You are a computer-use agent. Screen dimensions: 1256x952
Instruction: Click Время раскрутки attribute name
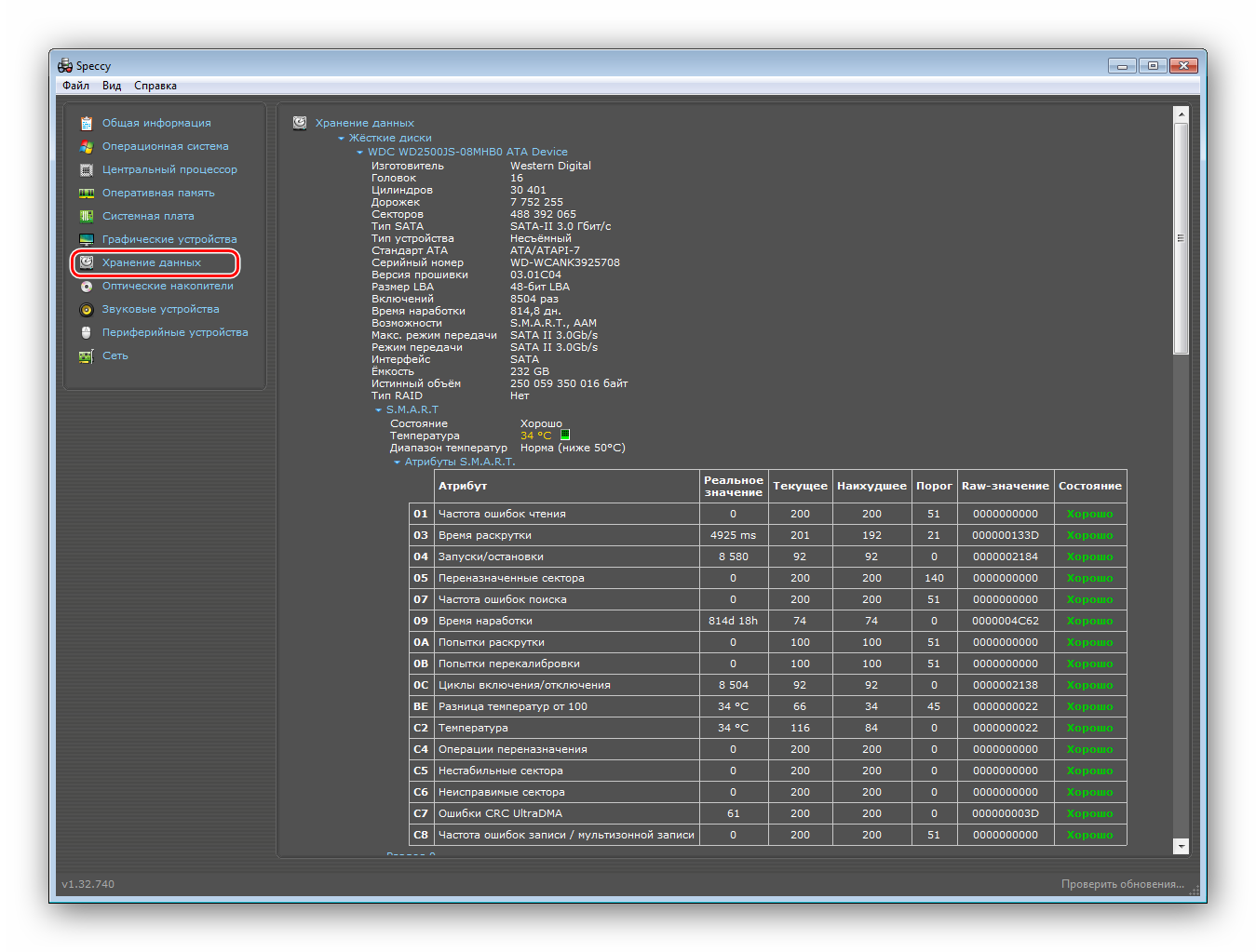485,535
